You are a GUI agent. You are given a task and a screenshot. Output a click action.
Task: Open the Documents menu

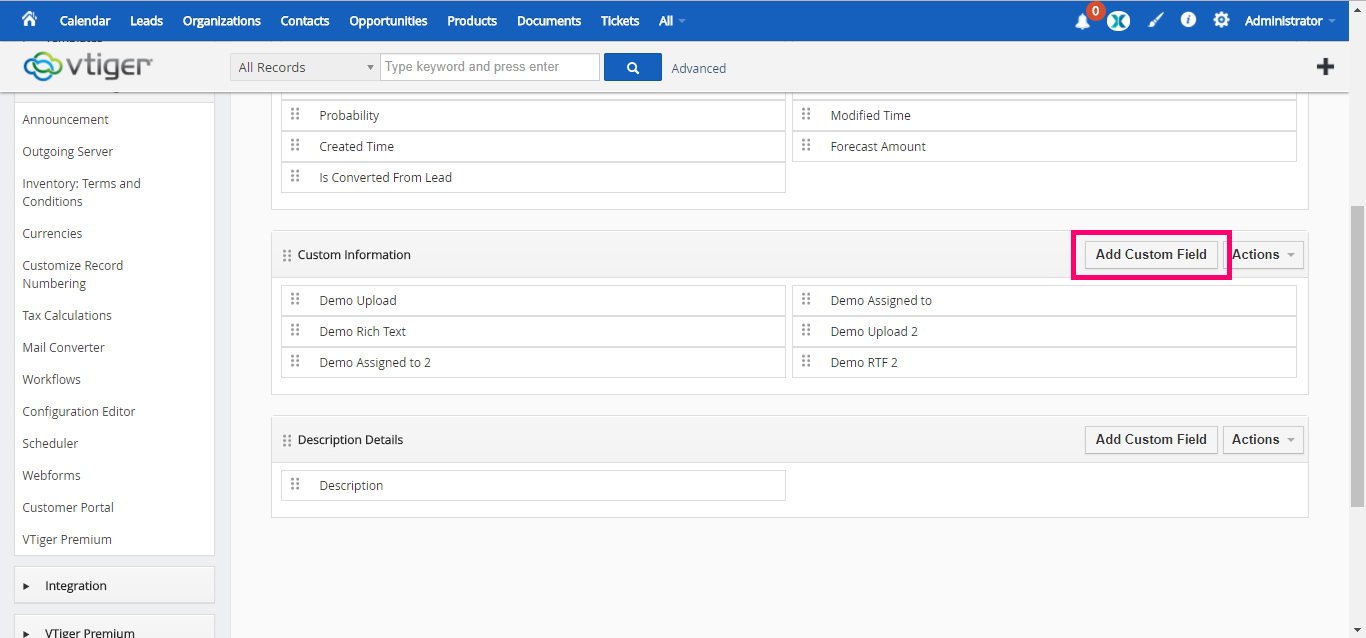click(x=549, y=21)
